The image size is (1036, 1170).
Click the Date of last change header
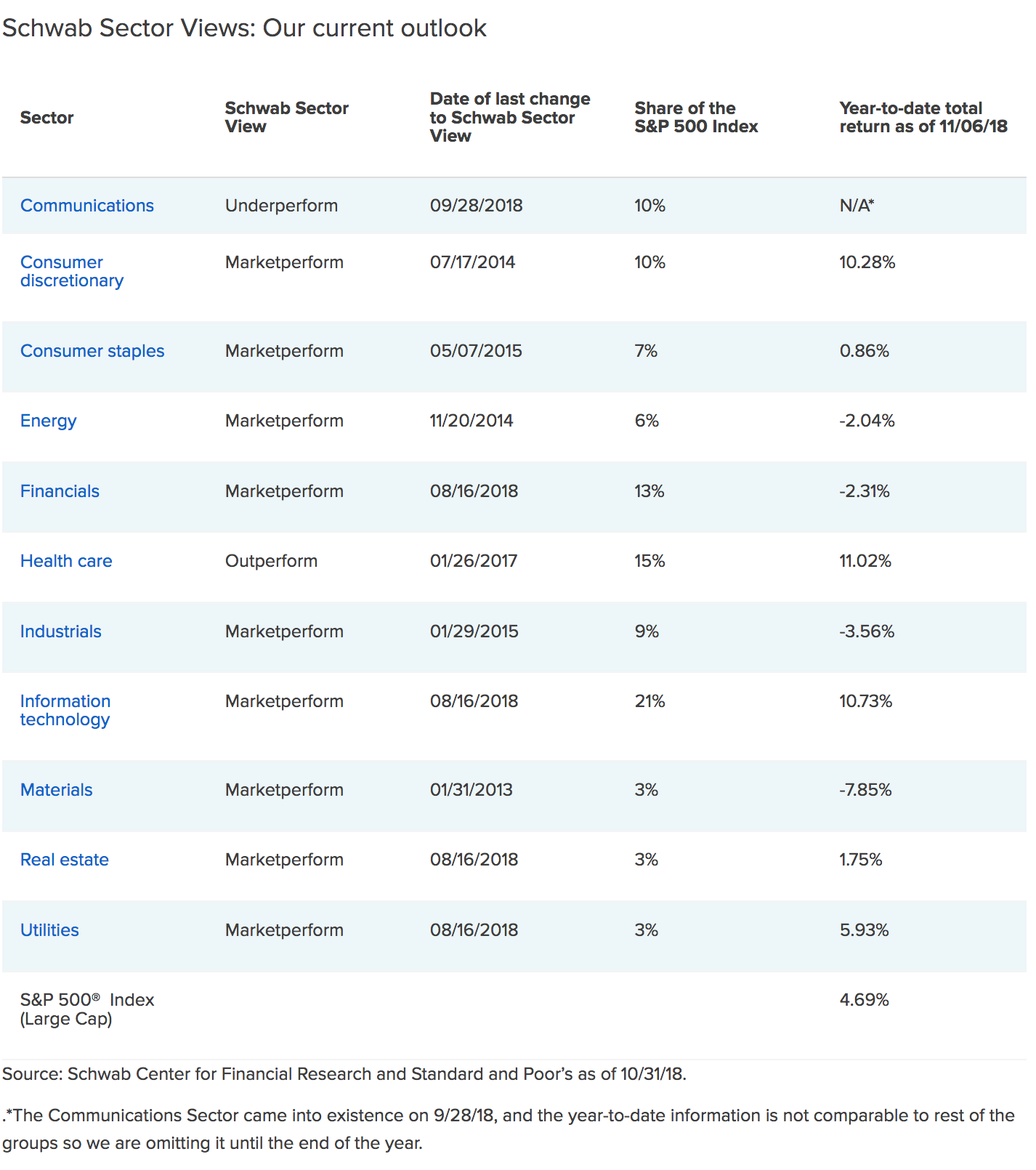pos(509,117)
